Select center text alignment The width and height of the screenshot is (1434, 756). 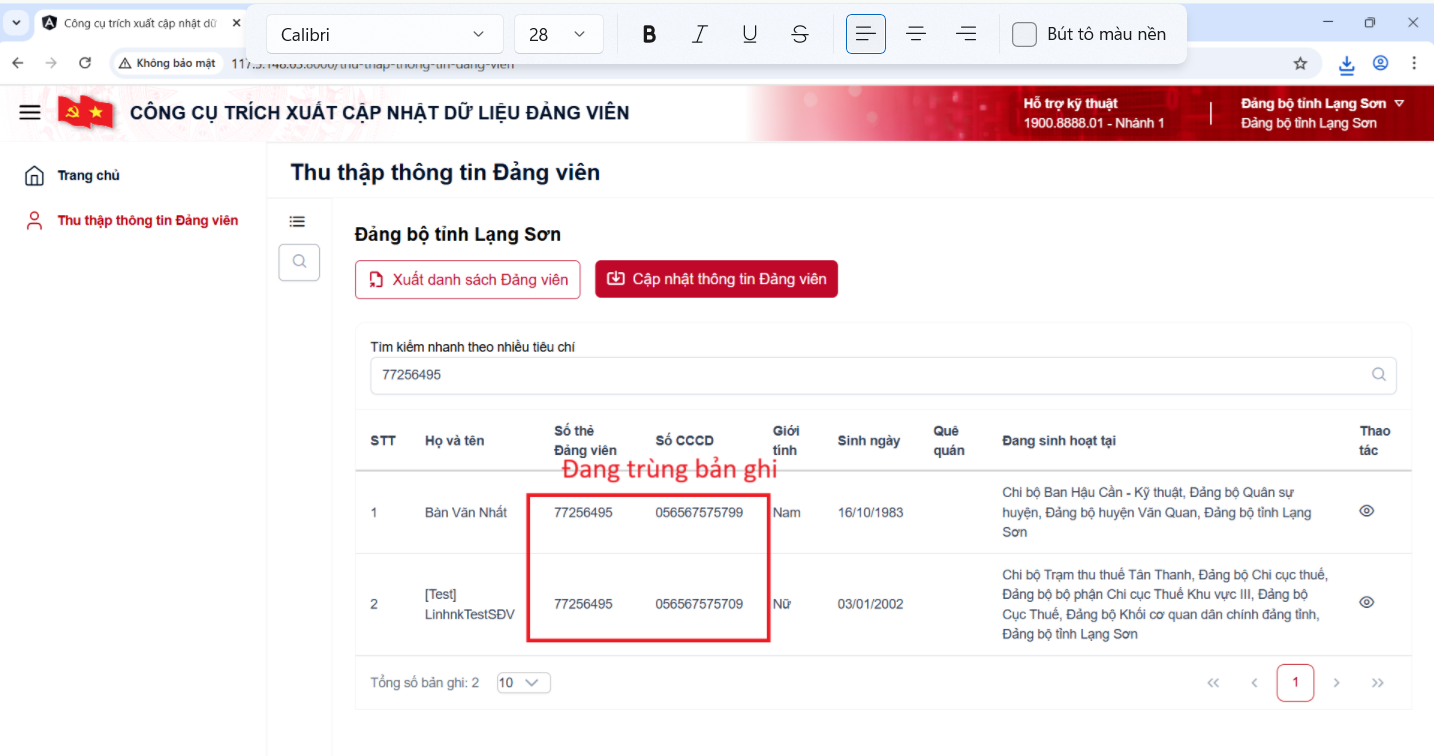pos(915,33)
